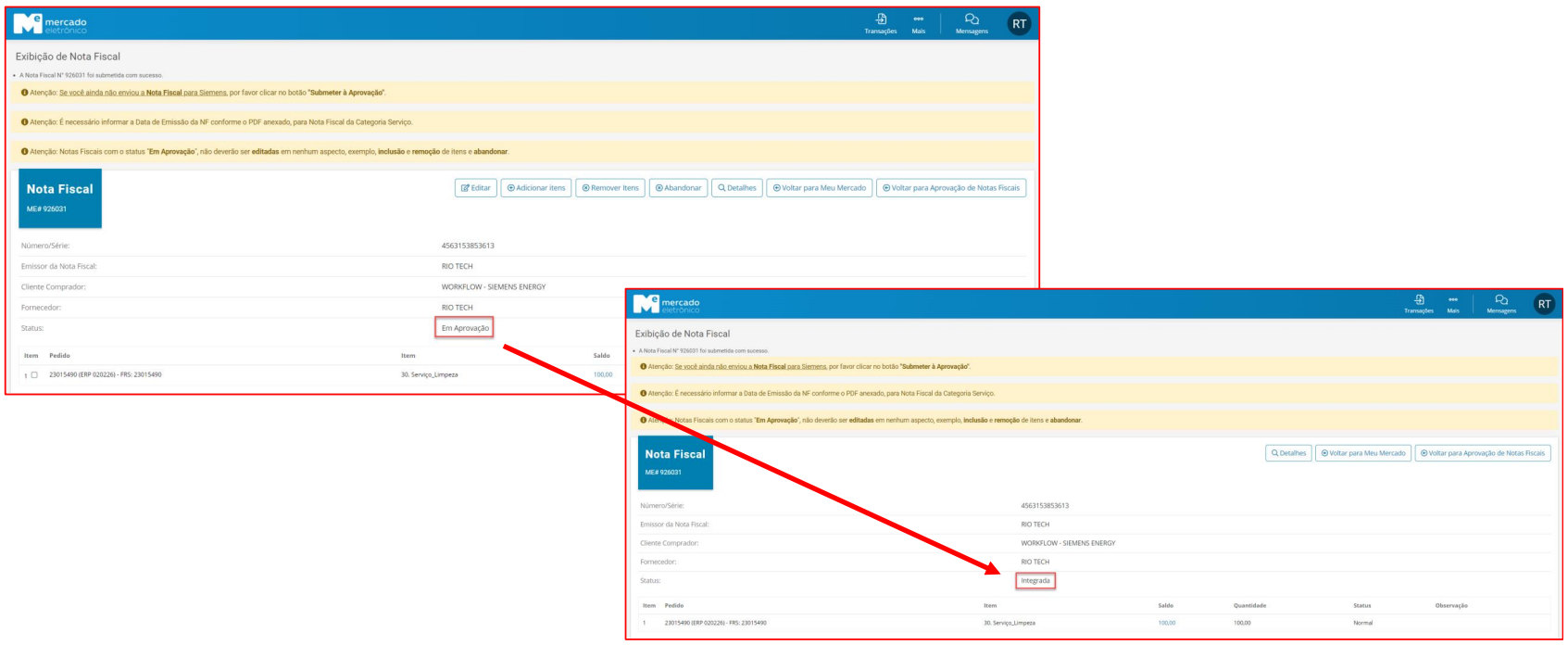Click Saldo value 100,00 in Integrada window
The image size is (1568, 645).
pos(1167,623)
